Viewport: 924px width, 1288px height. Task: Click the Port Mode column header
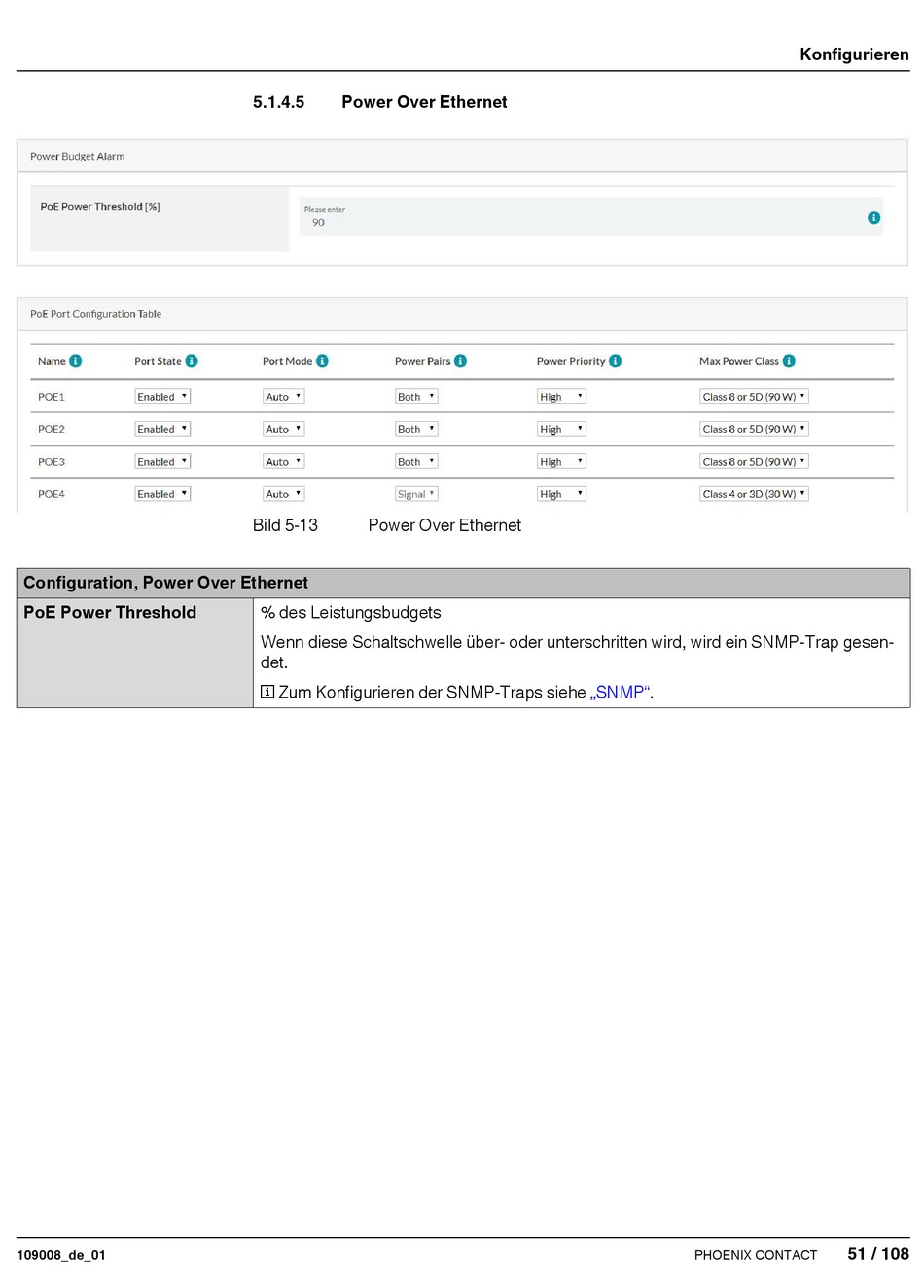coord(288,361)
